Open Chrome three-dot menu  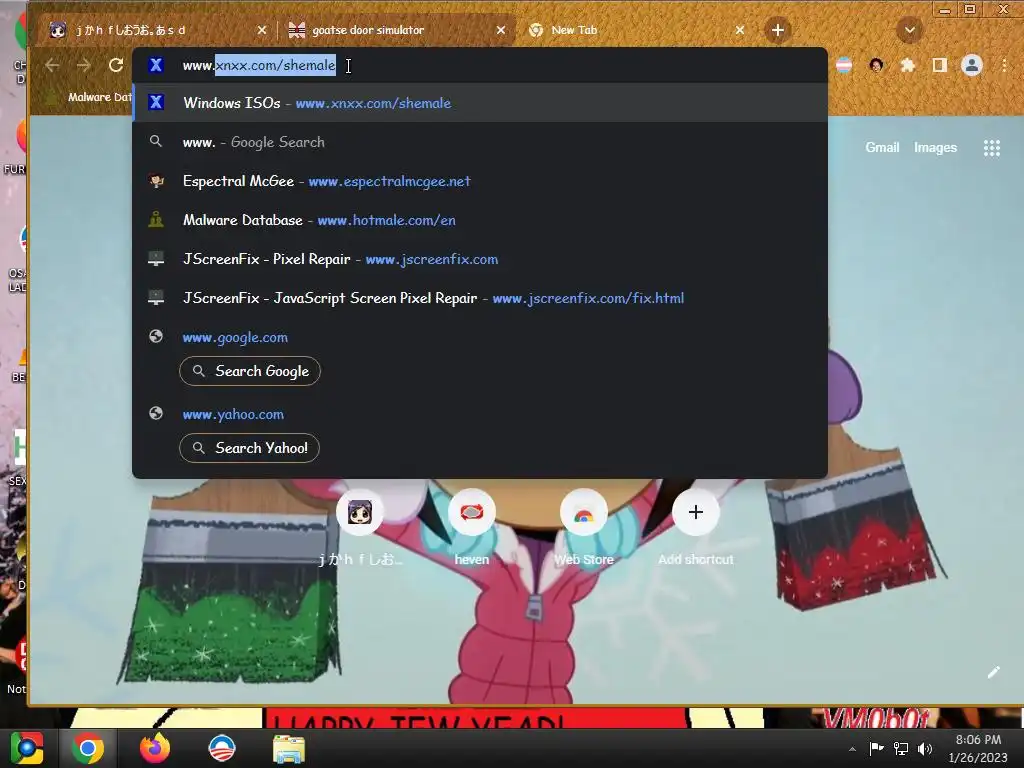[1004, 65]
